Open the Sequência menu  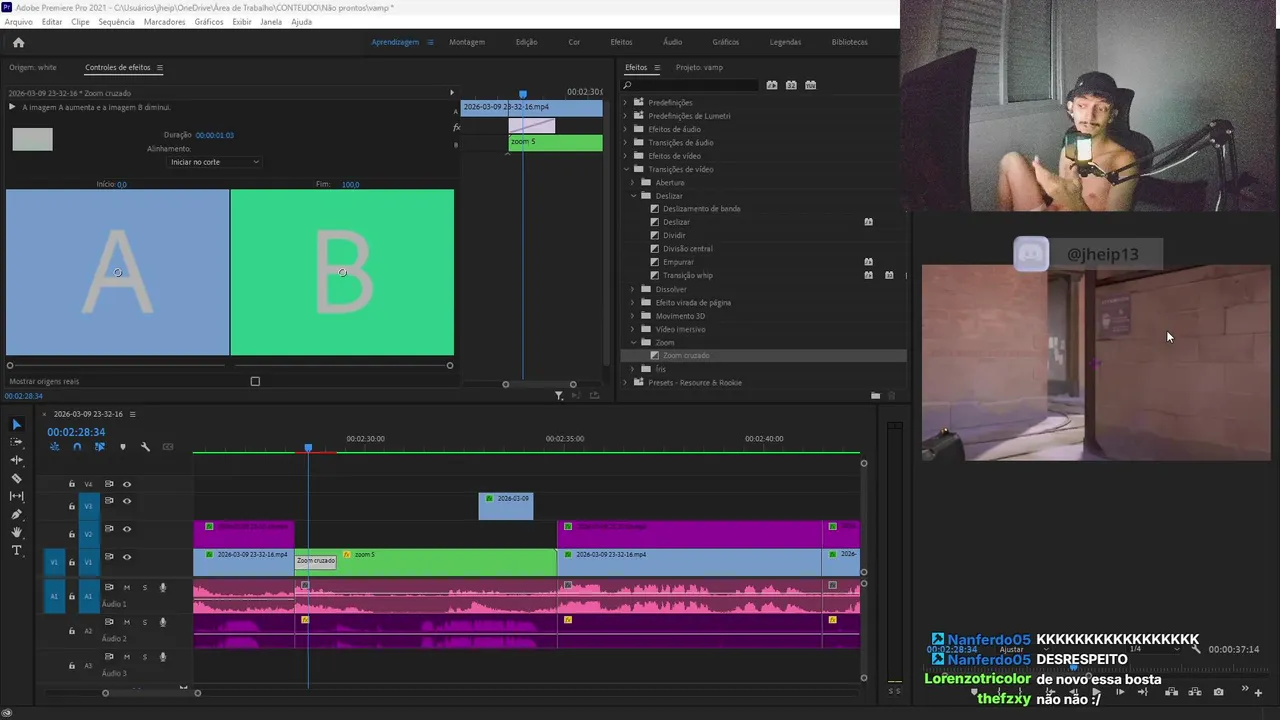coord(116,22)
